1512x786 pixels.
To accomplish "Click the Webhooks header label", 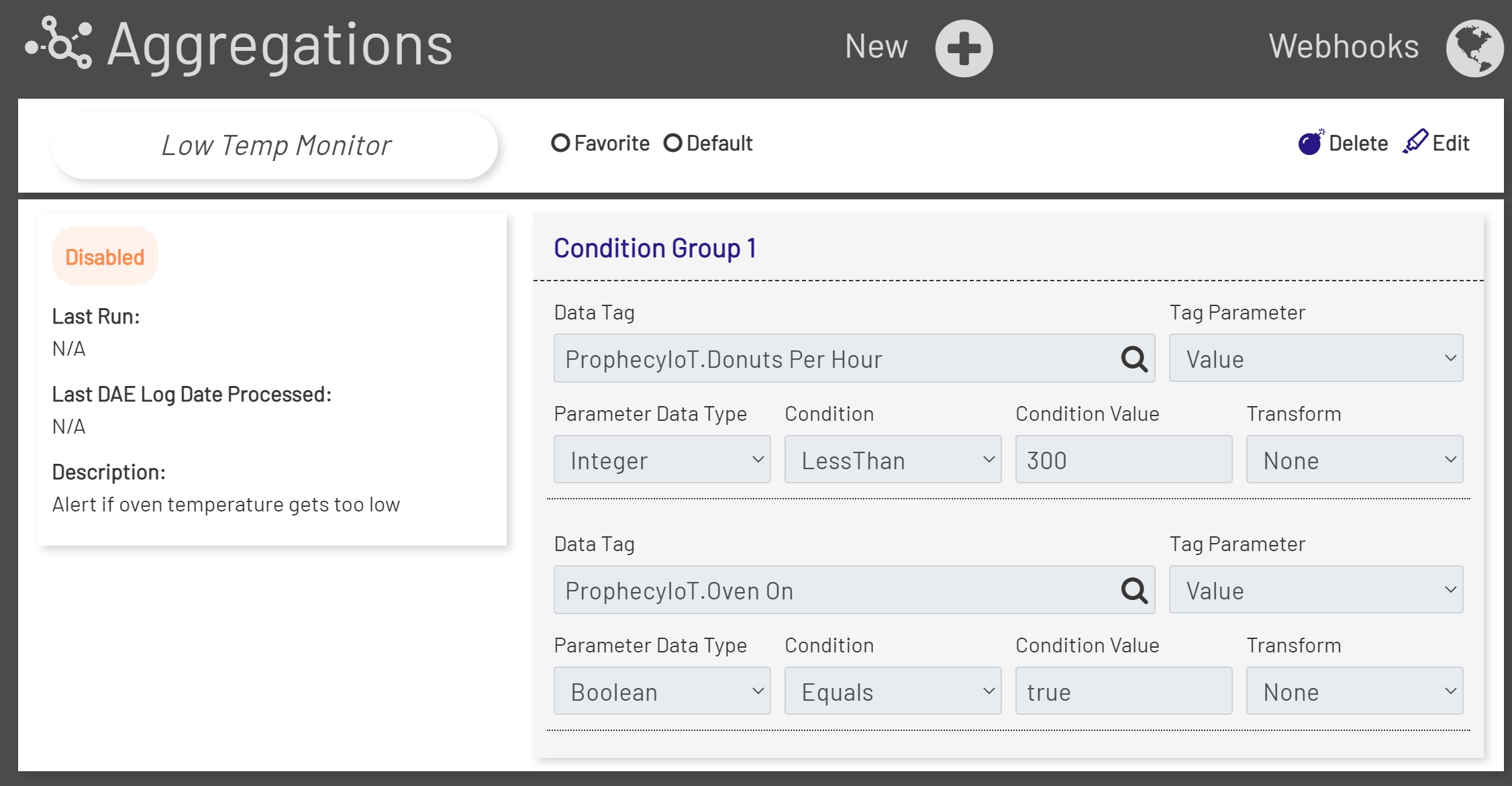I will 1344,46.
